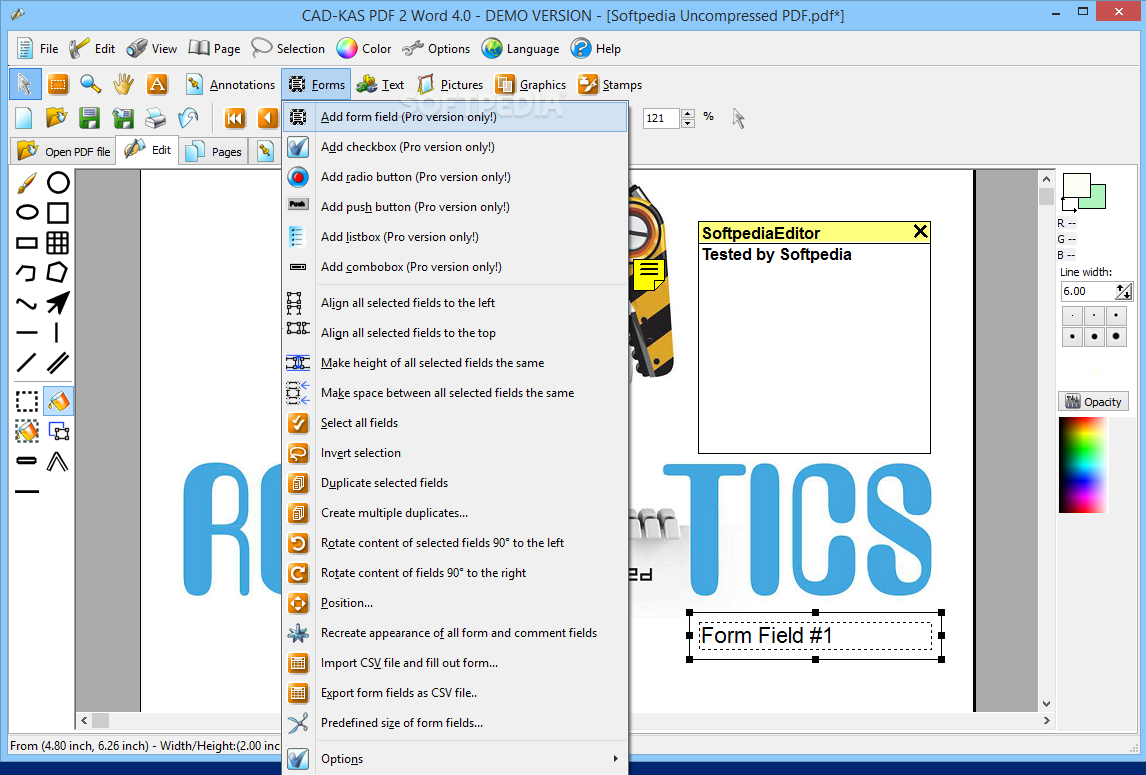Click 'Add form field (Pro version only!)'
The height and width of the screenshot is (775, 1146).
coord(455,117)
